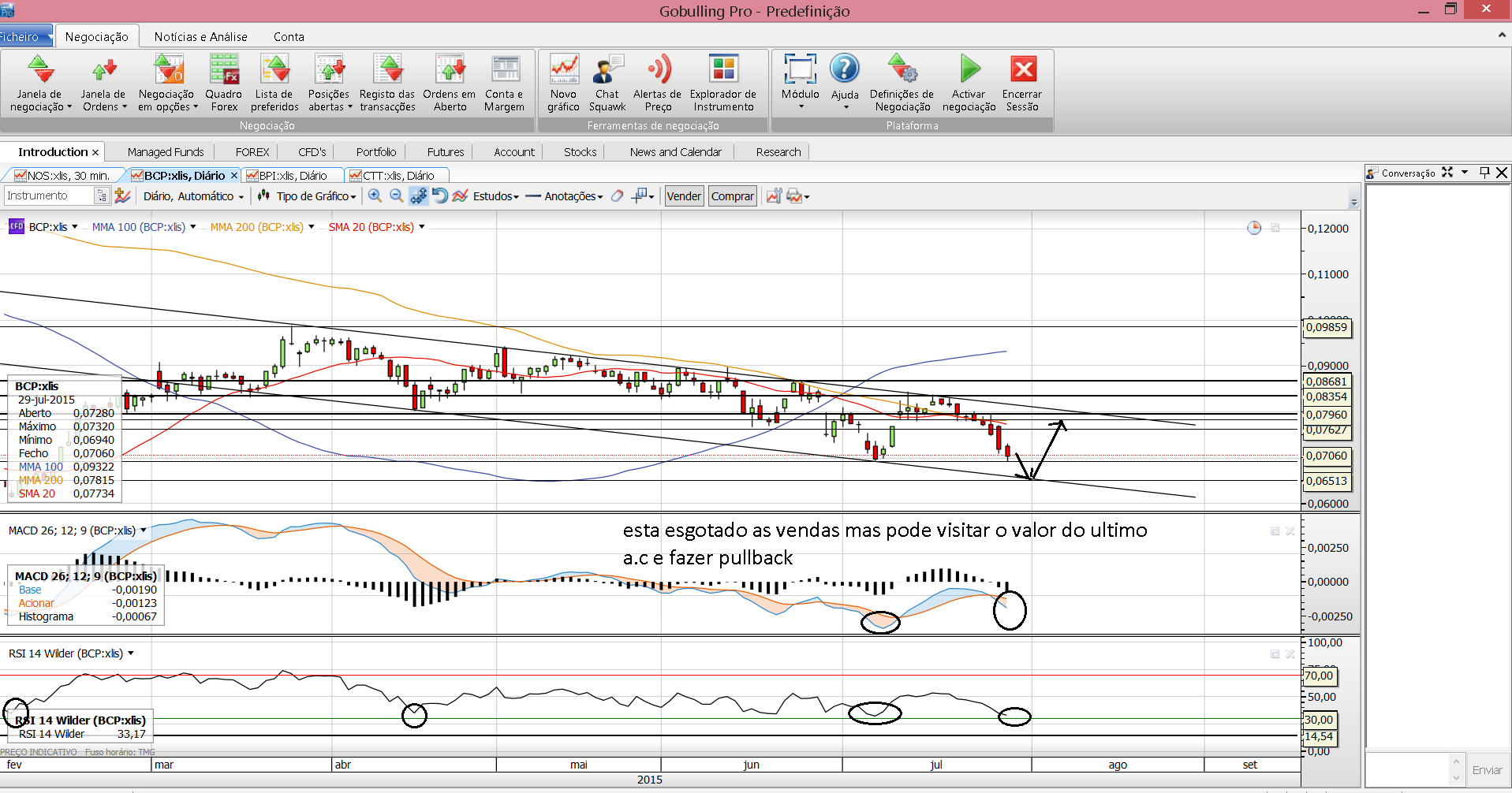Create a Novo gráfico chart
The width and height of the screenshot is (1512, 793).
tap(564, 83)
